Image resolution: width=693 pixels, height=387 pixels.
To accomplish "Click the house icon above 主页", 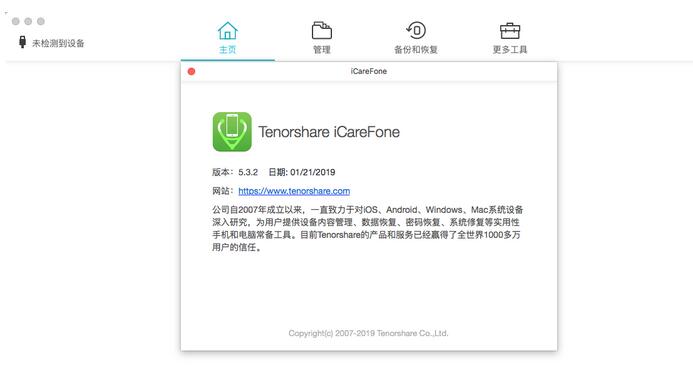I will [228, 30].
